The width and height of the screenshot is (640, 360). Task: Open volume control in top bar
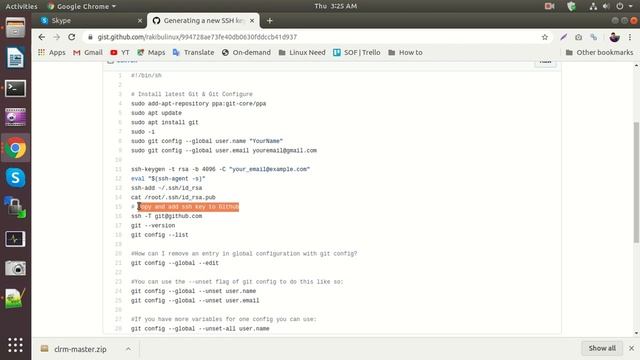[606, 6]
